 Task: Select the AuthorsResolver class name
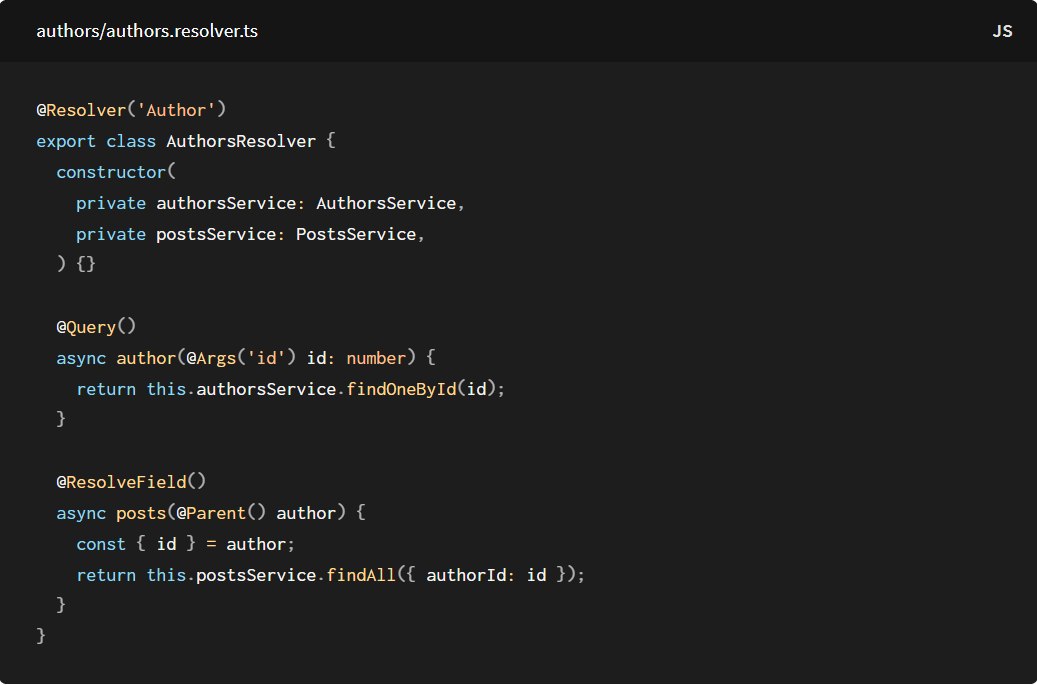241,140
